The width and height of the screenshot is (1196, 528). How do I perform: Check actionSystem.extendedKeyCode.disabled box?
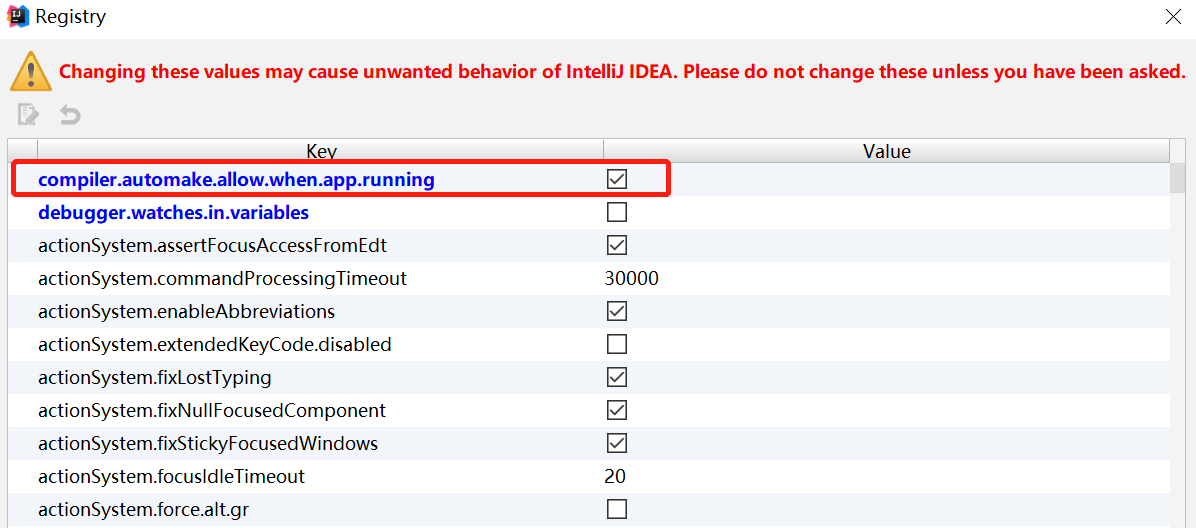click(x=617, y=344)
